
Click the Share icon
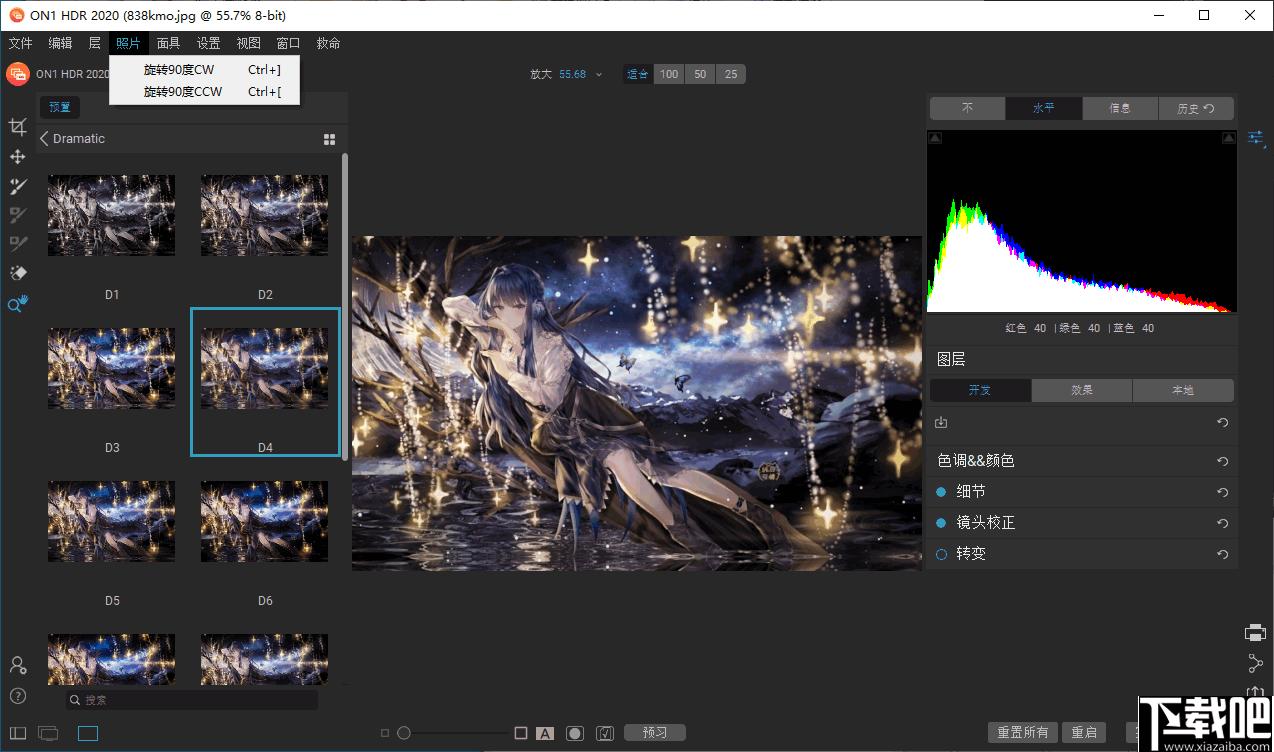click(x=1256, y=663)
